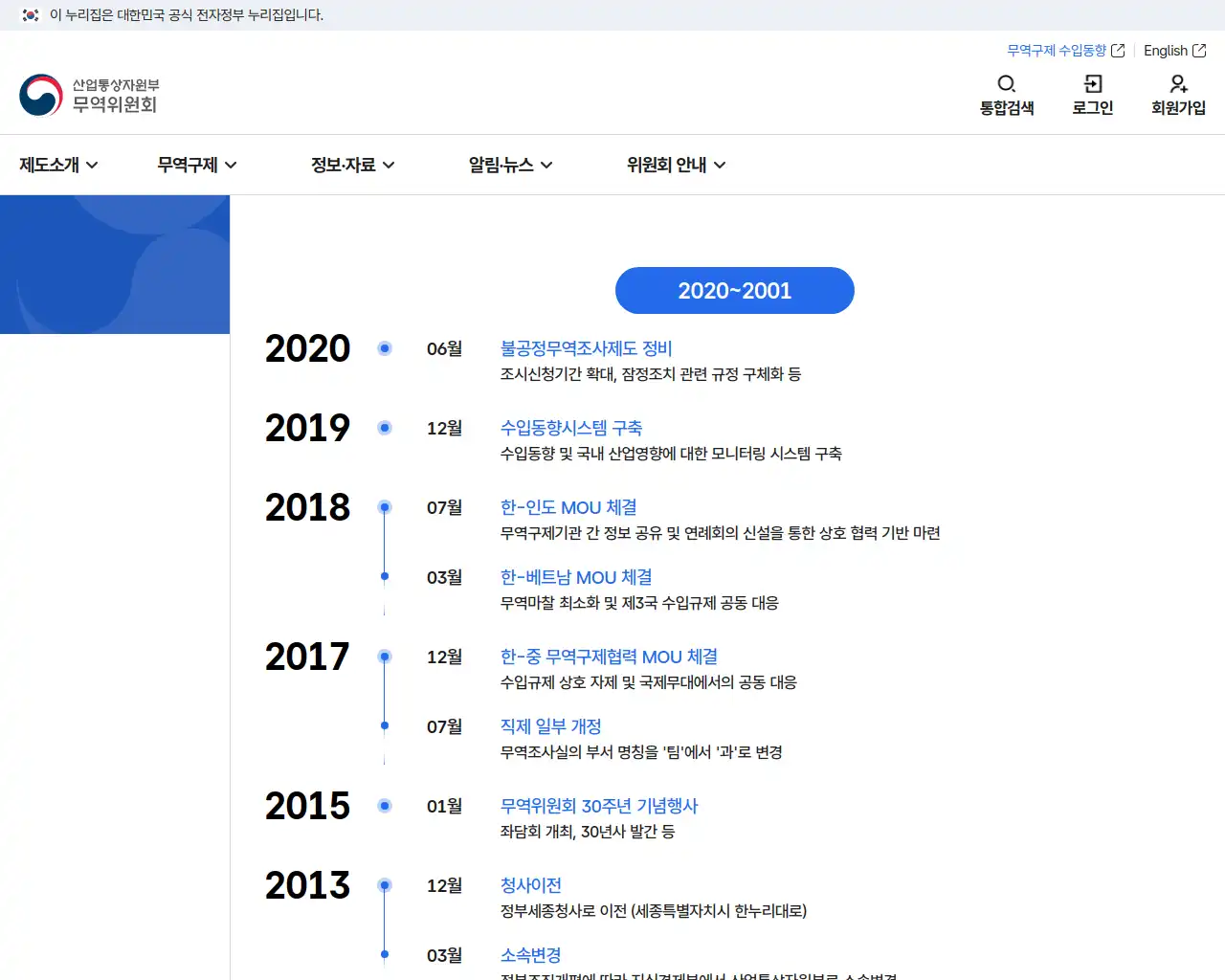Click external link icon beside 무역구제 수입동향
This screenshot has height=980, width=1225.
(1118, 51)
